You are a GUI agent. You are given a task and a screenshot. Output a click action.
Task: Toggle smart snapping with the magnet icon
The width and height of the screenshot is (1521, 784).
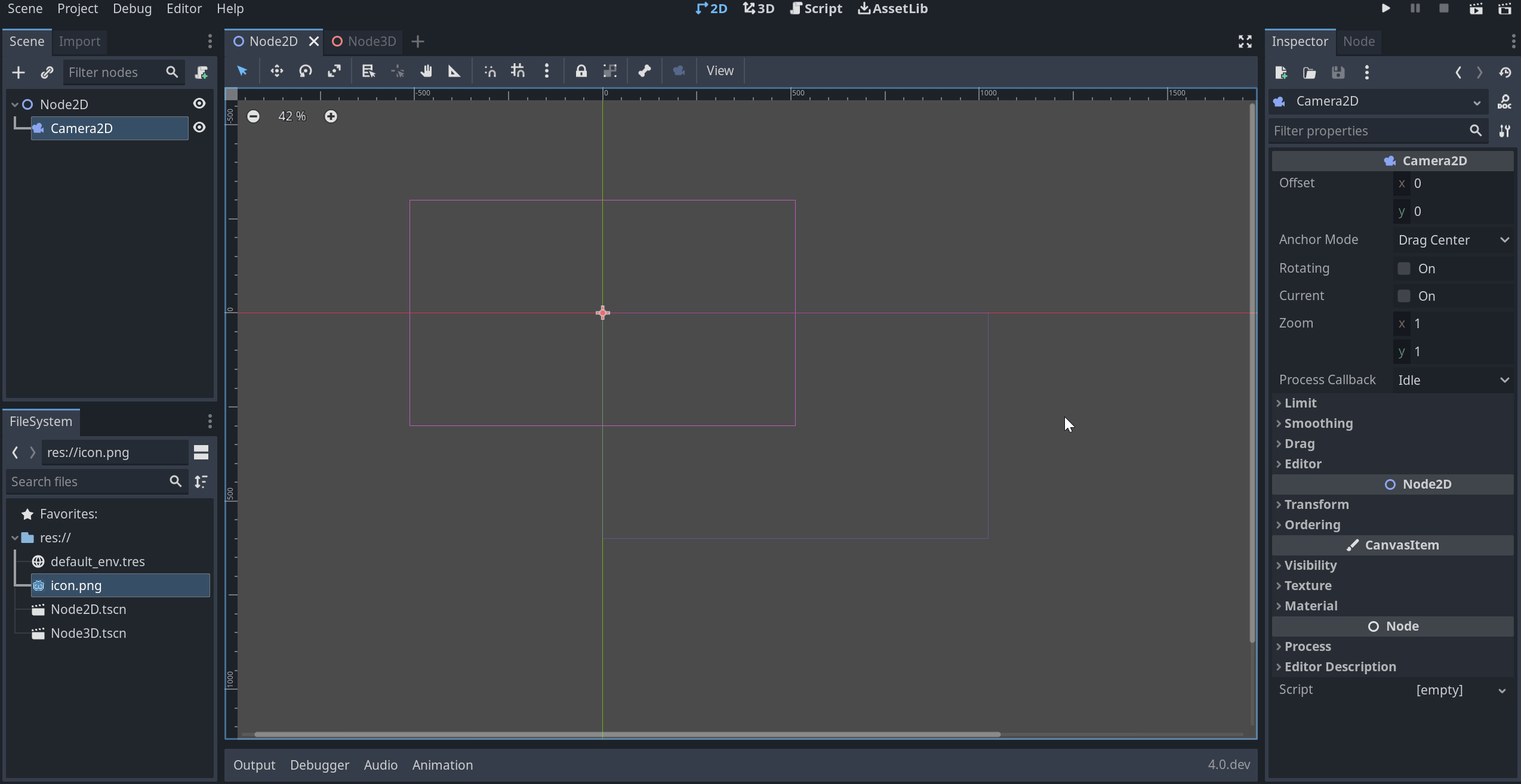click(489, 71)
